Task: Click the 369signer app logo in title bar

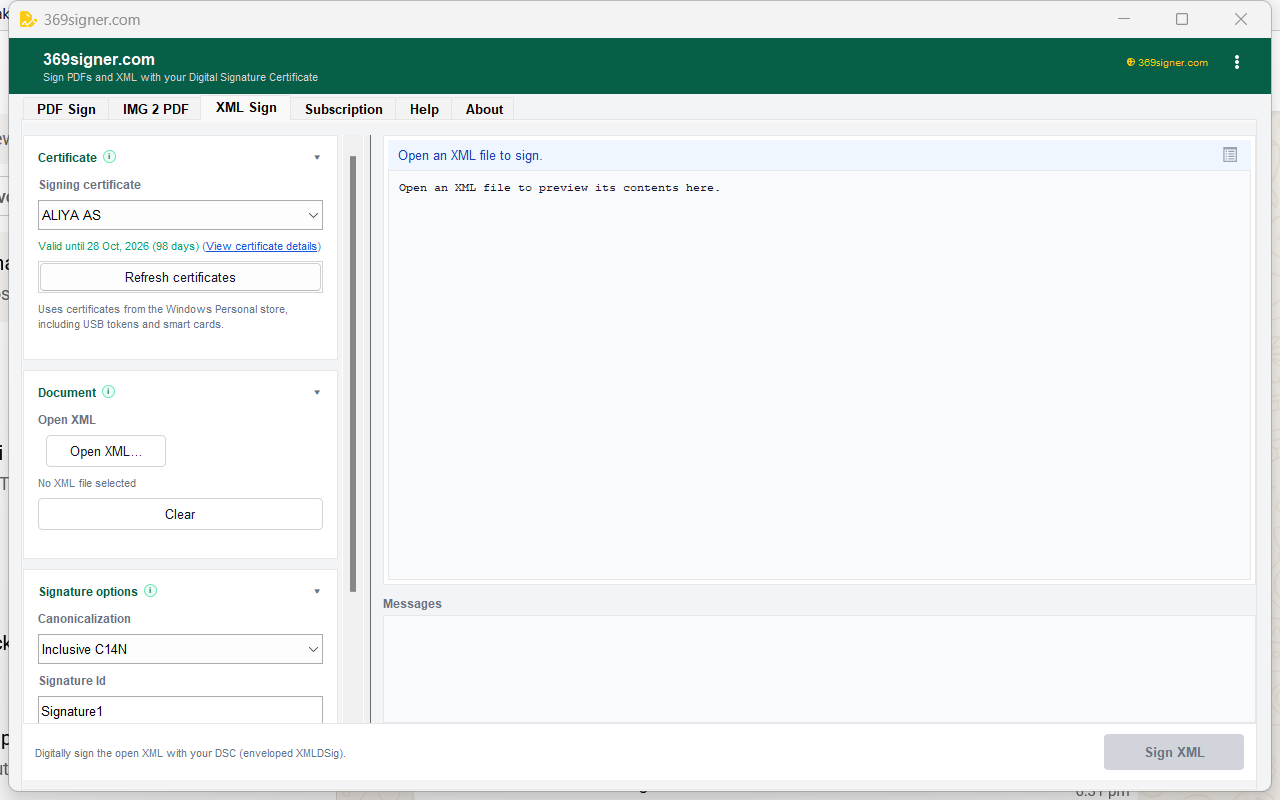Action: 28,19
